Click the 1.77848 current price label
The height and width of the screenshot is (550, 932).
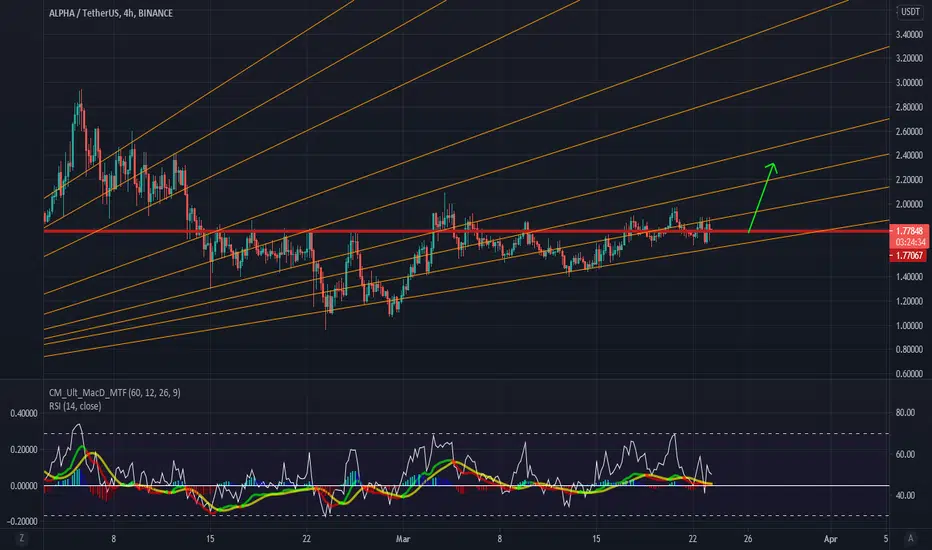pyautogui.click(x=909, y=231)
